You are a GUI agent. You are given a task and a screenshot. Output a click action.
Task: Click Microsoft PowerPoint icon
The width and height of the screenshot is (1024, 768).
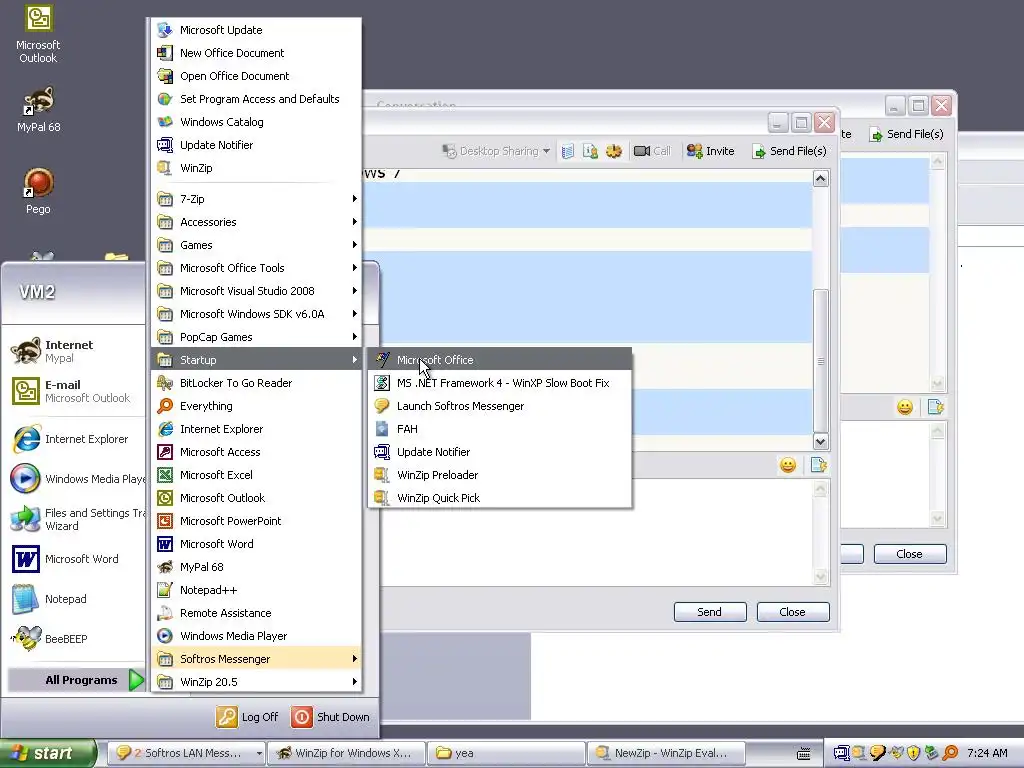coord(165,520)
